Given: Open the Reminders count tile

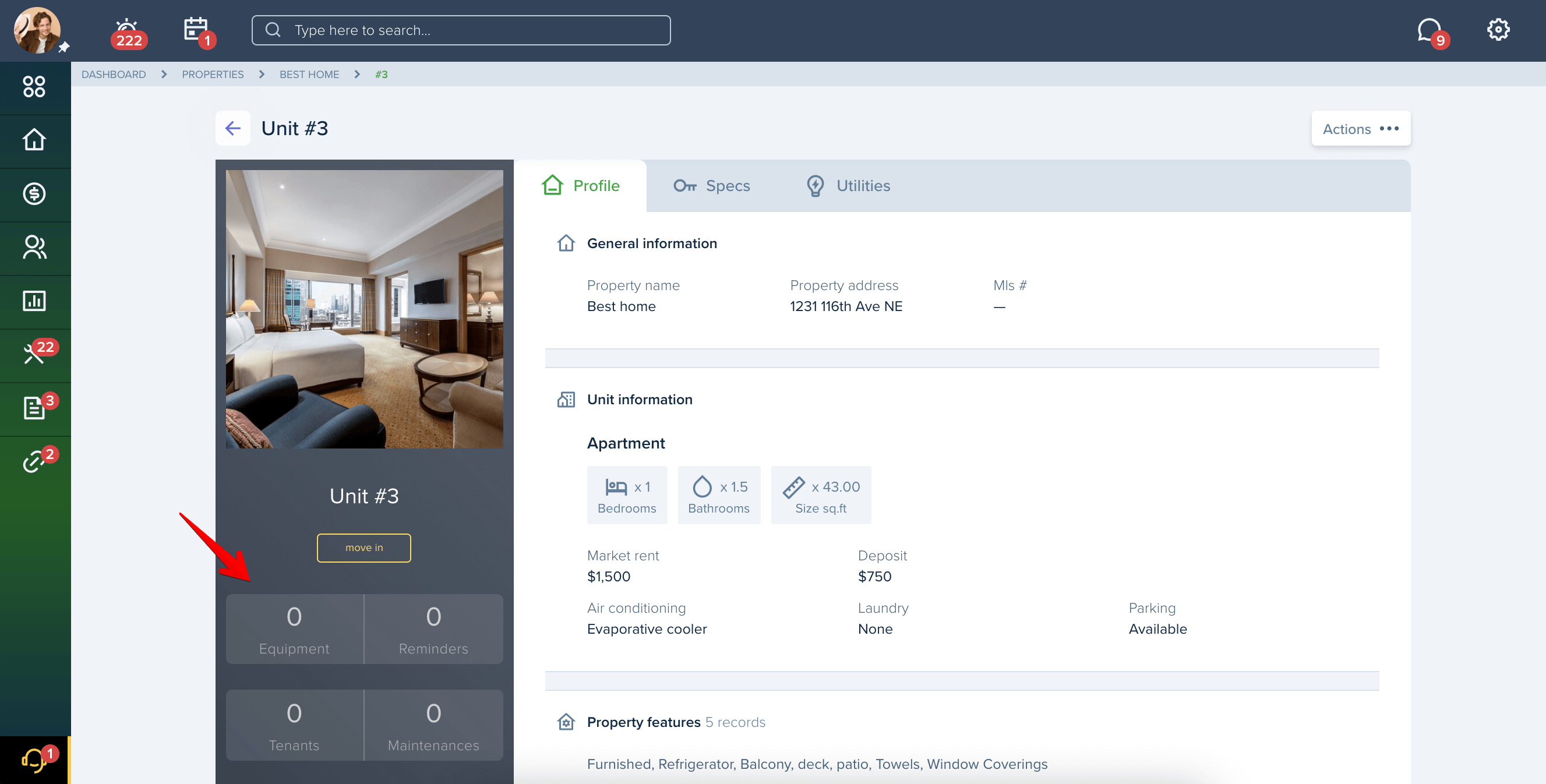Looking at the screenshot, I should click(x=433, y=629).
